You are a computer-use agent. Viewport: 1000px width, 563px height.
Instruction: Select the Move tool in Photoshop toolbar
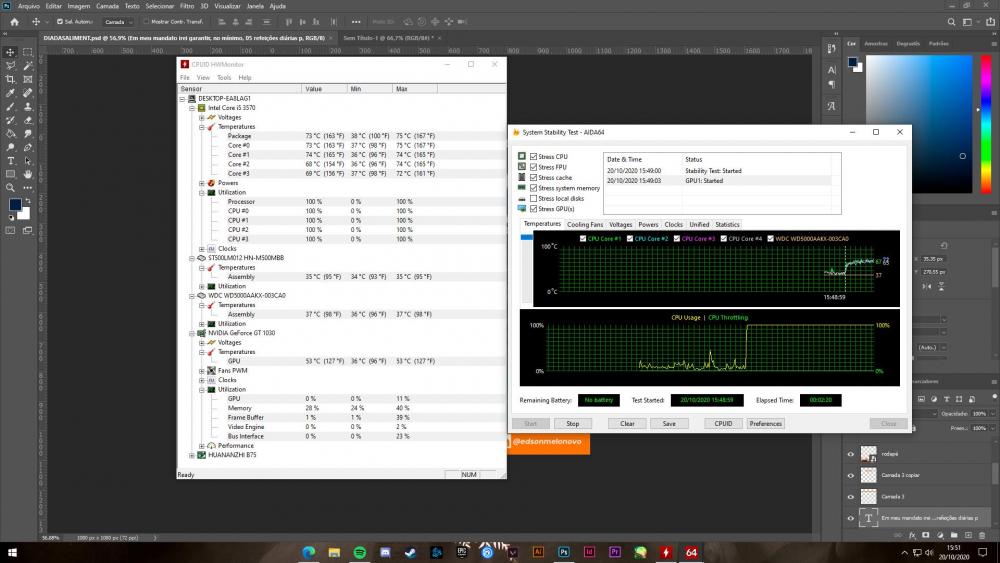coord(10,52)
